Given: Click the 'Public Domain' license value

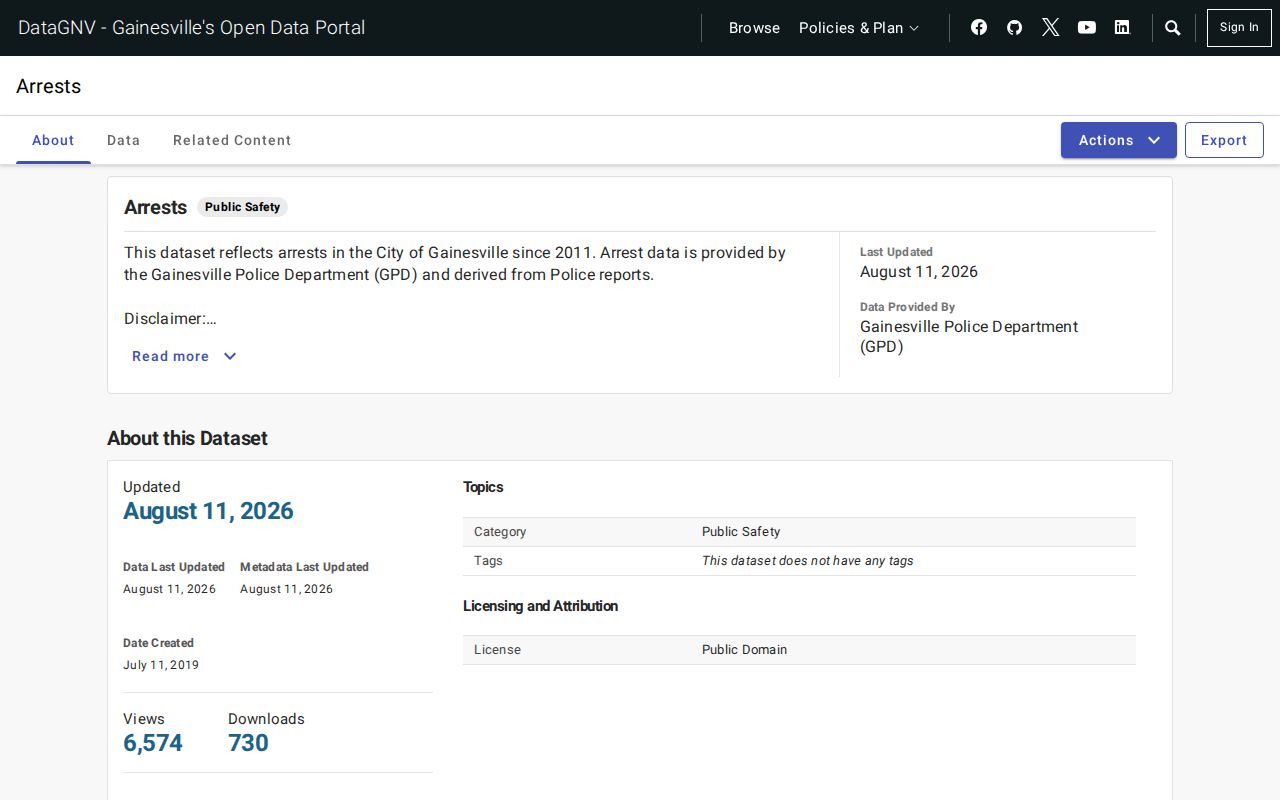Looking at the screenshot, I should [x=745, y=650].
